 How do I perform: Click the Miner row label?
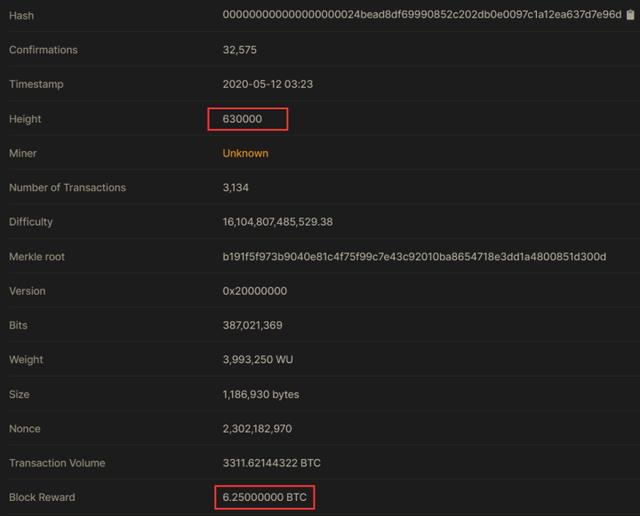point(23,153)
